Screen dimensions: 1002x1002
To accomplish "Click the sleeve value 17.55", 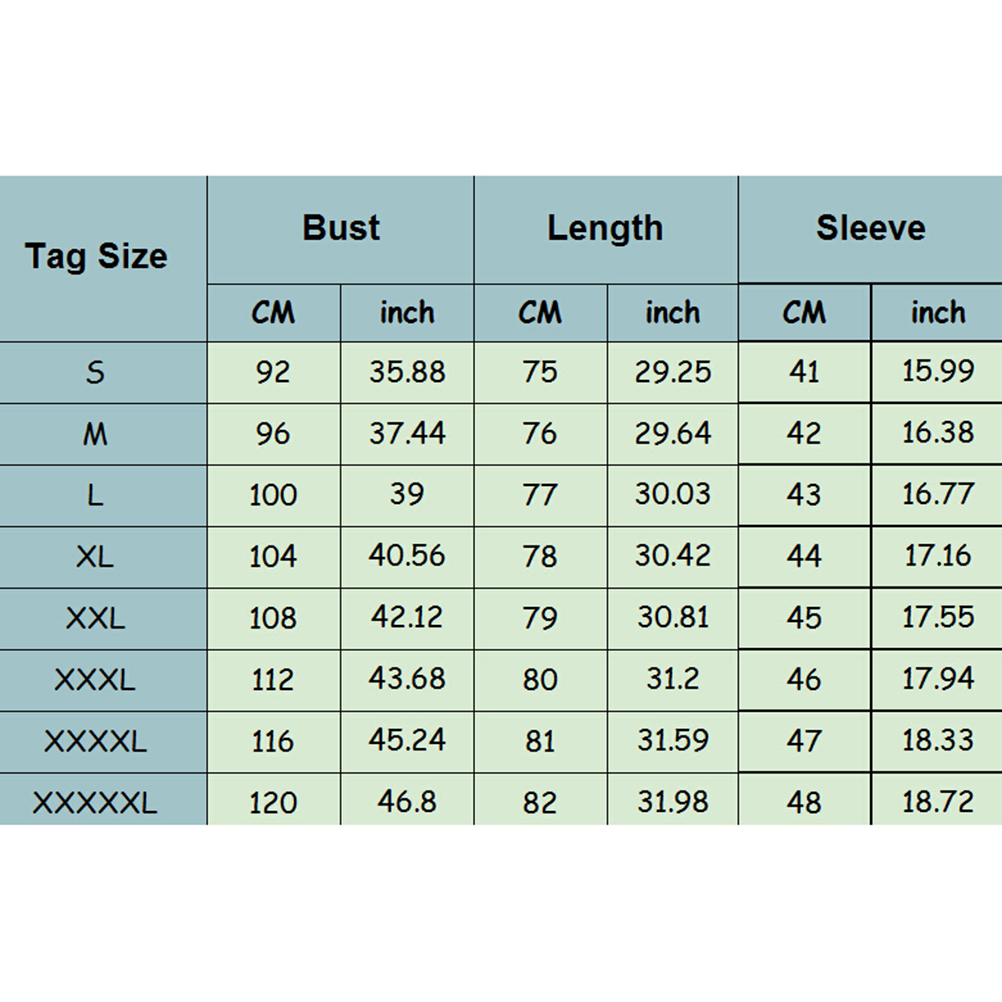I will [x=937, y=617].
